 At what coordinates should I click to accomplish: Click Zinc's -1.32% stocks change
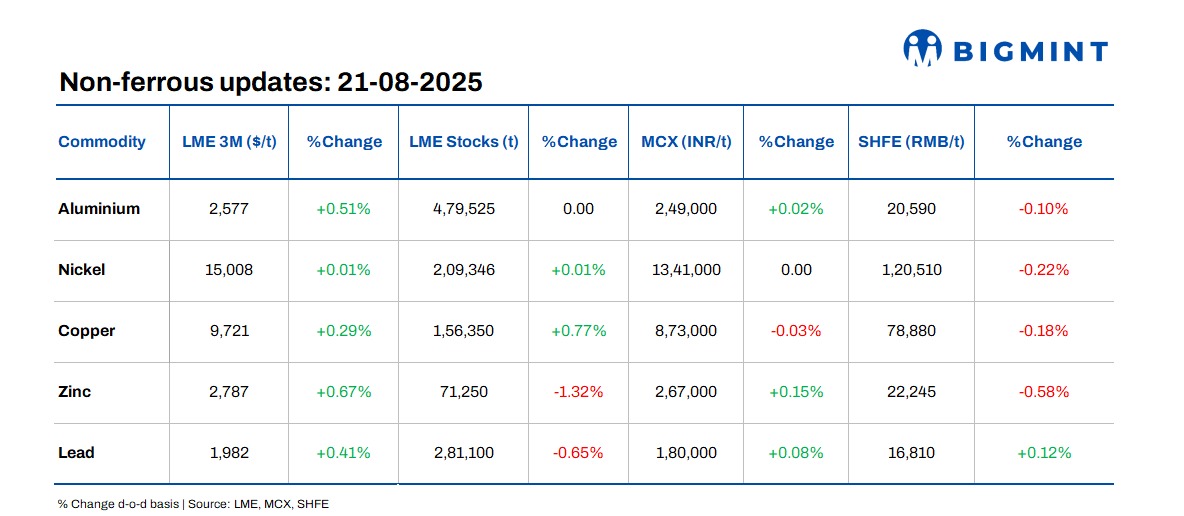click(578, 392)
